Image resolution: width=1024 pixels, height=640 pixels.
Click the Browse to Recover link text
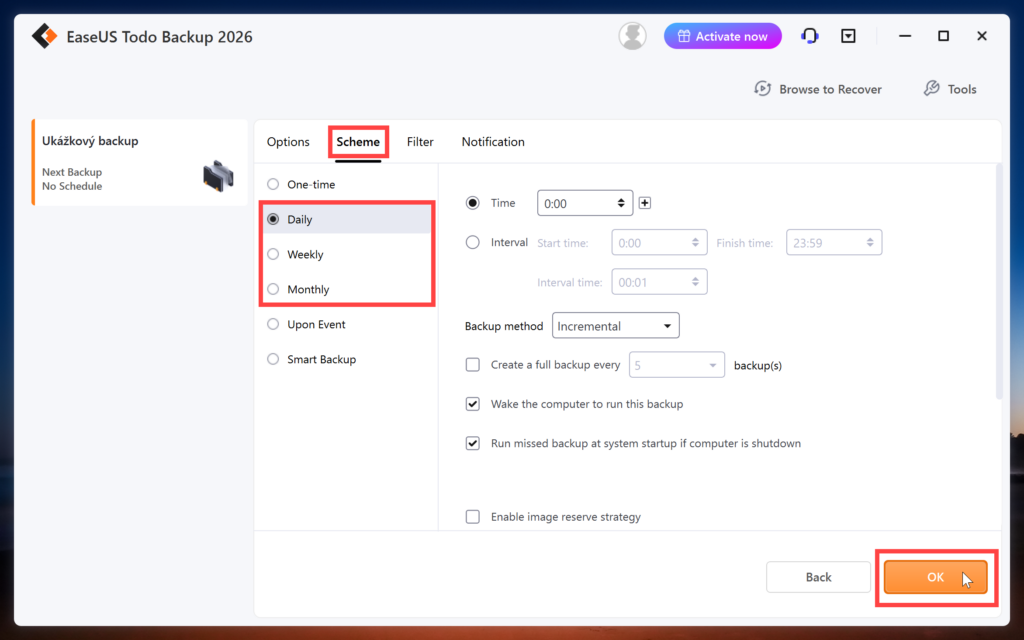830,89
